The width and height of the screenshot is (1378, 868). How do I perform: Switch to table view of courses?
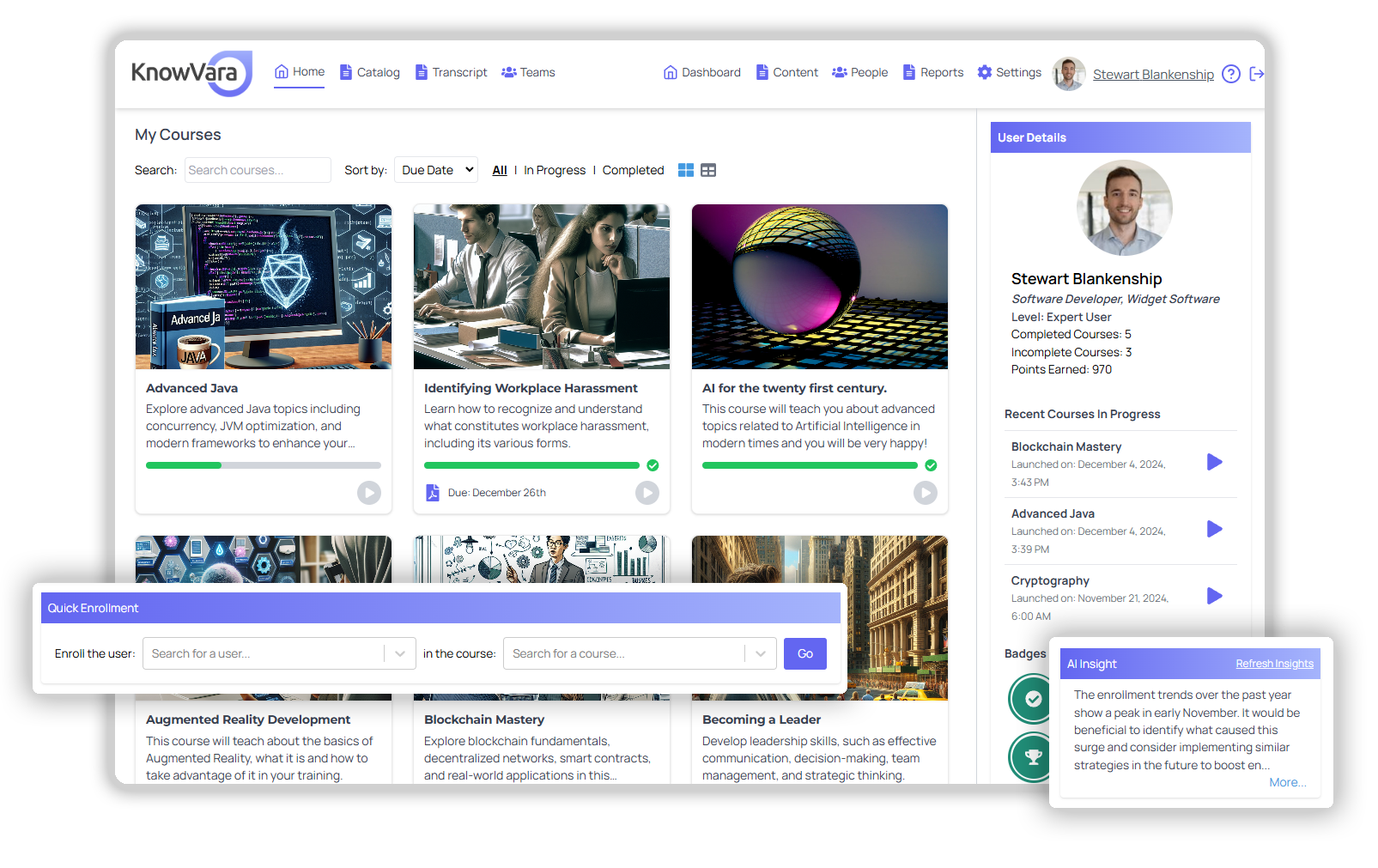(x=707, y=170)
